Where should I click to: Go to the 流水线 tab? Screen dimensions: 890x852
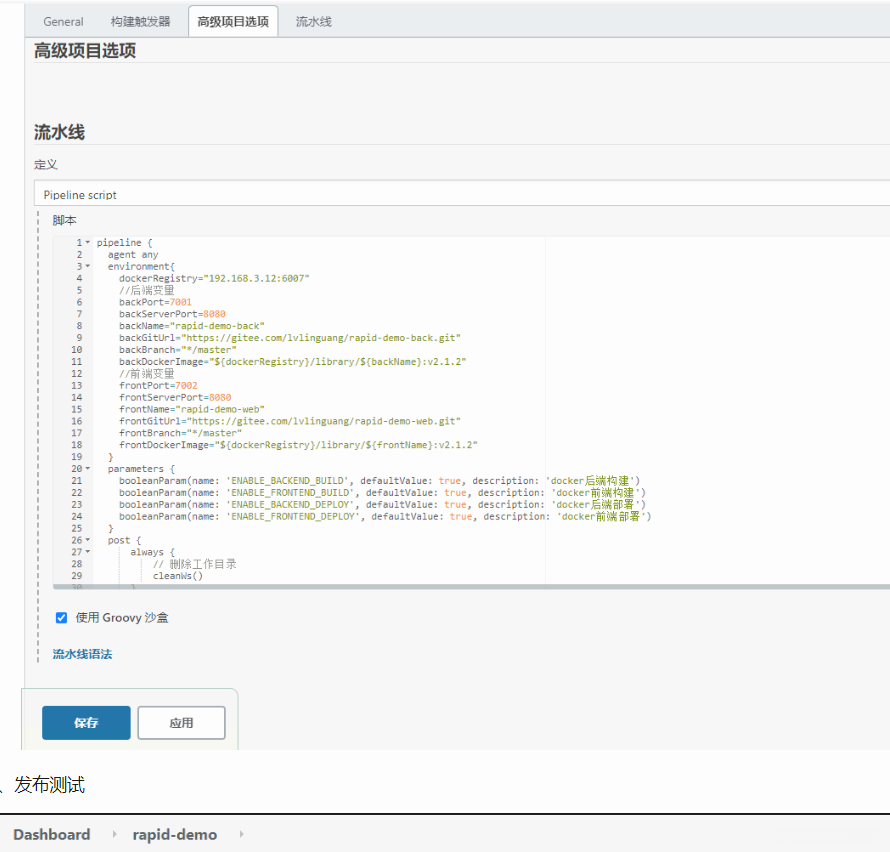(x=313, y=22)
